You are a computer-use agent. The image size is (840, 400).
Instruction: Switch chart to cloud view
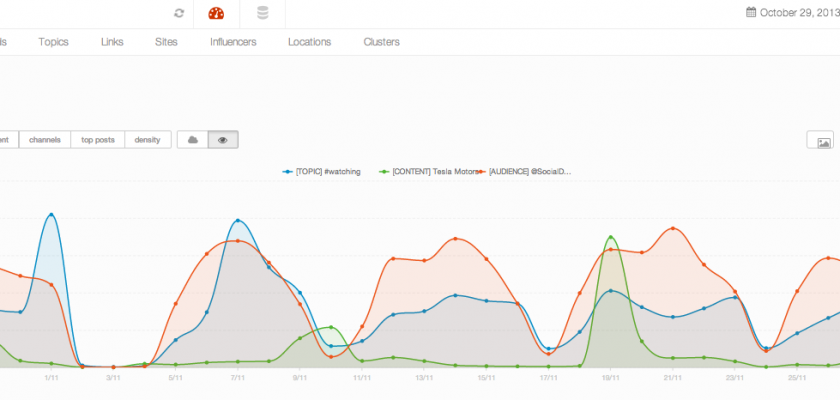193,140
